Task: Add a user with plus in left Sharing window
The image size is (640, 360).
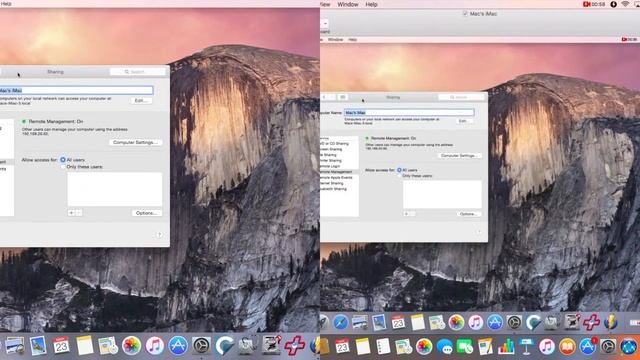Action: (x=71, y=213)
